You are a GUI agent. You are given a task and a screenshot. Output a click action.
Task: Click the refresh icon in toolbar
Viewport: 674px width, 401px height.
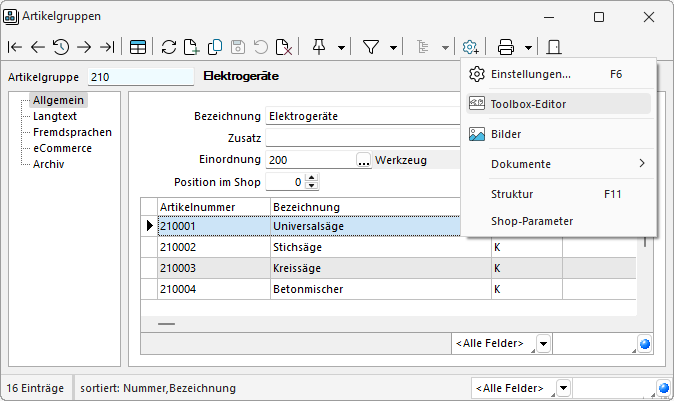pos(169,47)
